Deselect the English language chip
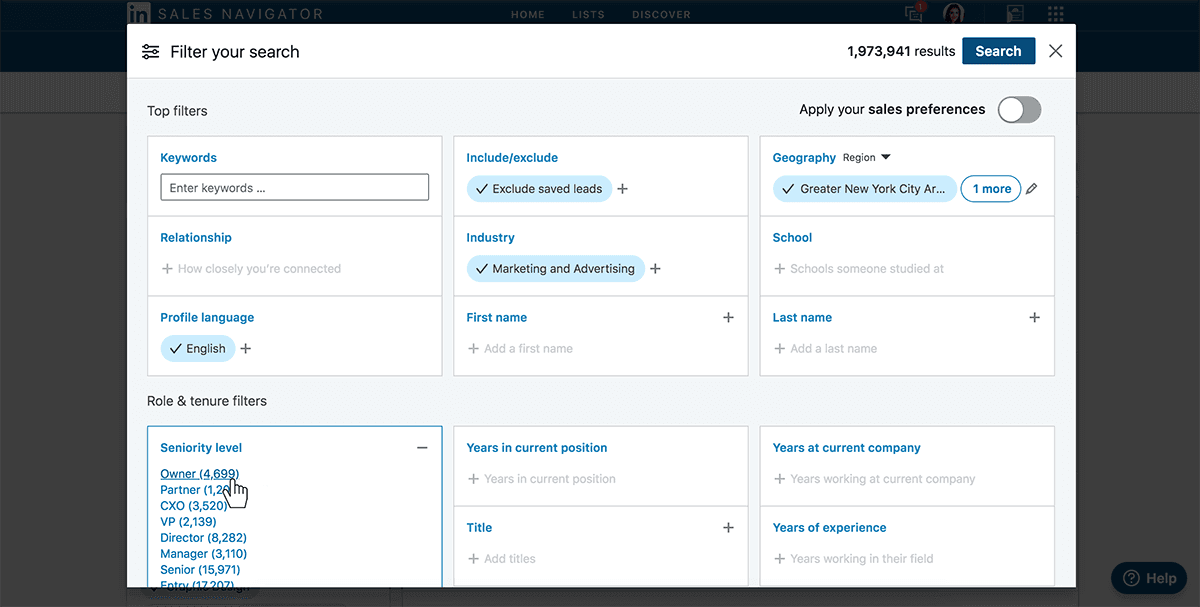The width and height of the screenshot is (1200, 607). pos(198,348)
